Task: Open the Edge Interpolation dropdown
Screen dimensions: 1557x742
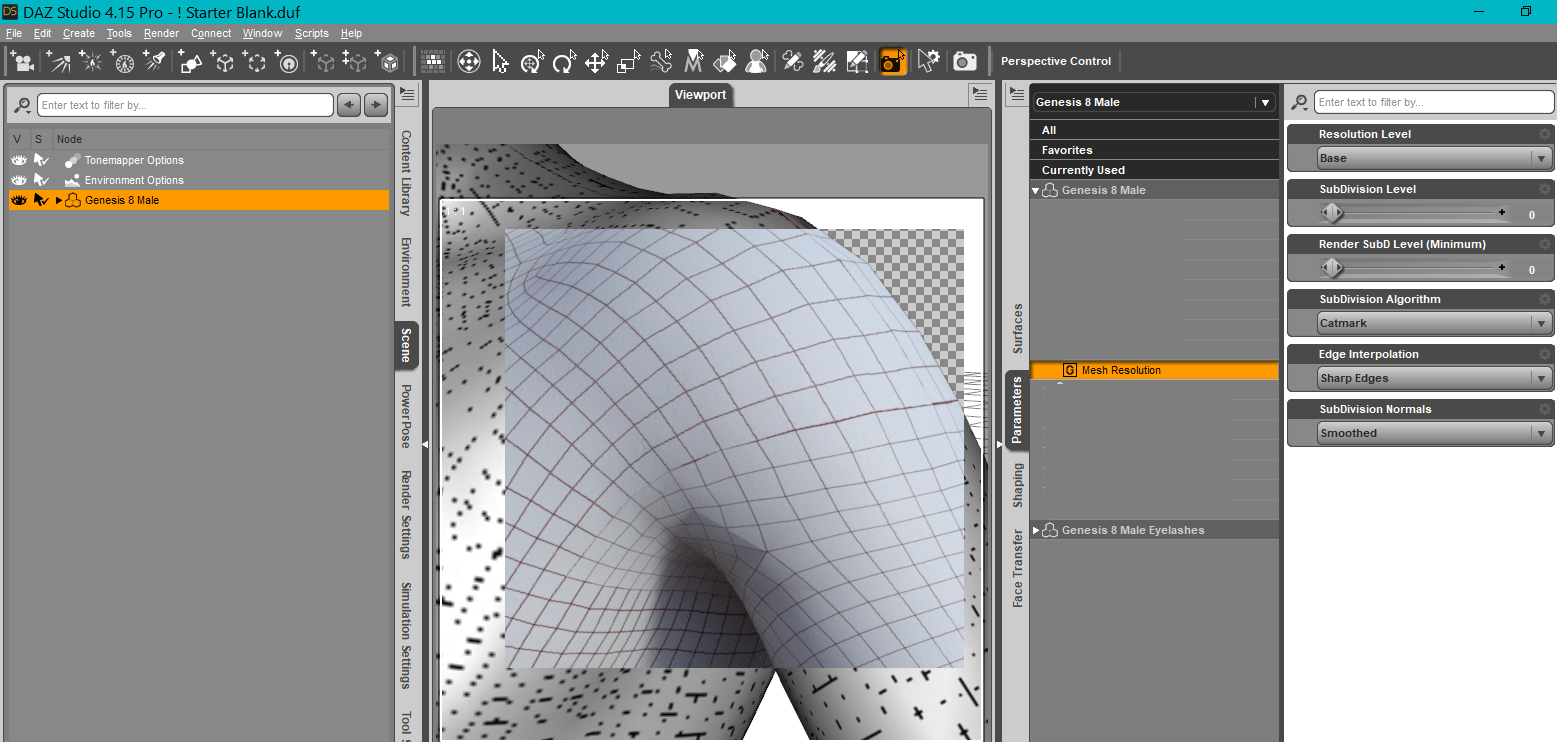Action: click(x=1435, y=378)
